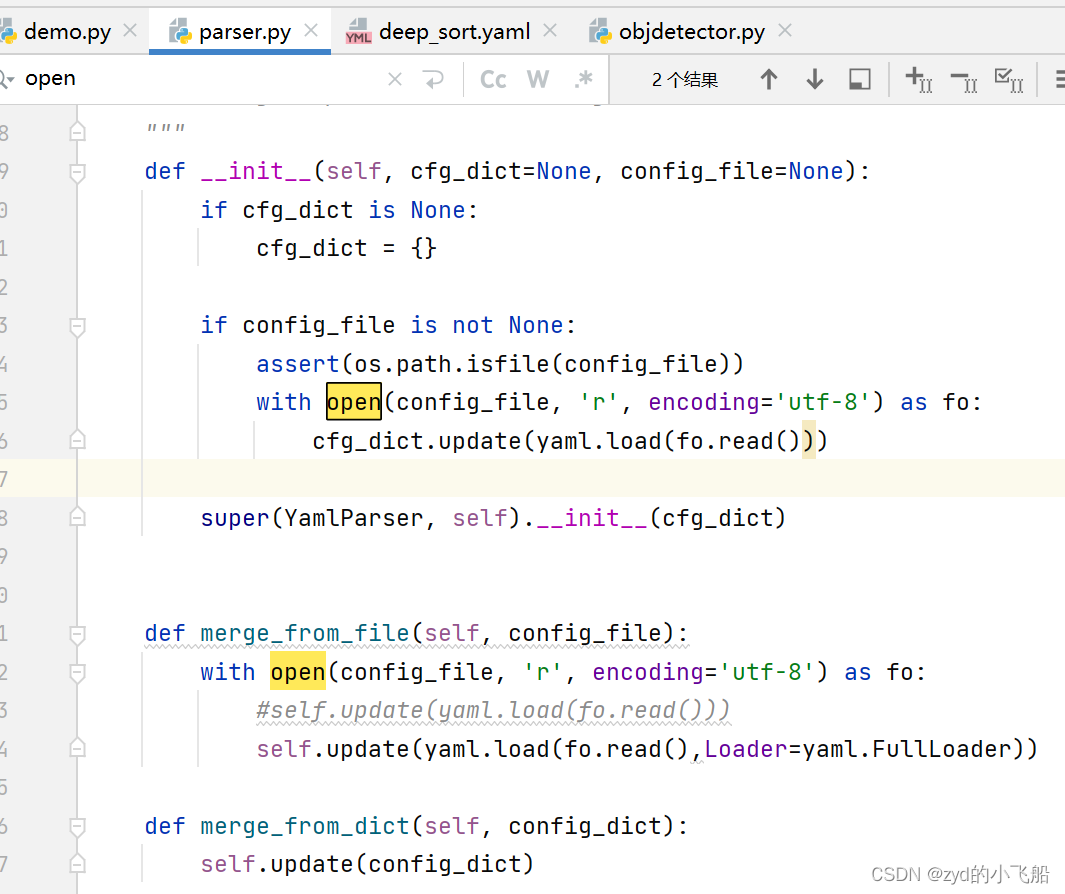Screen dimensions: 1065x894
Task: Add next occurrence using plus icon
Action: pyautogui.click(x=917, y=79)
